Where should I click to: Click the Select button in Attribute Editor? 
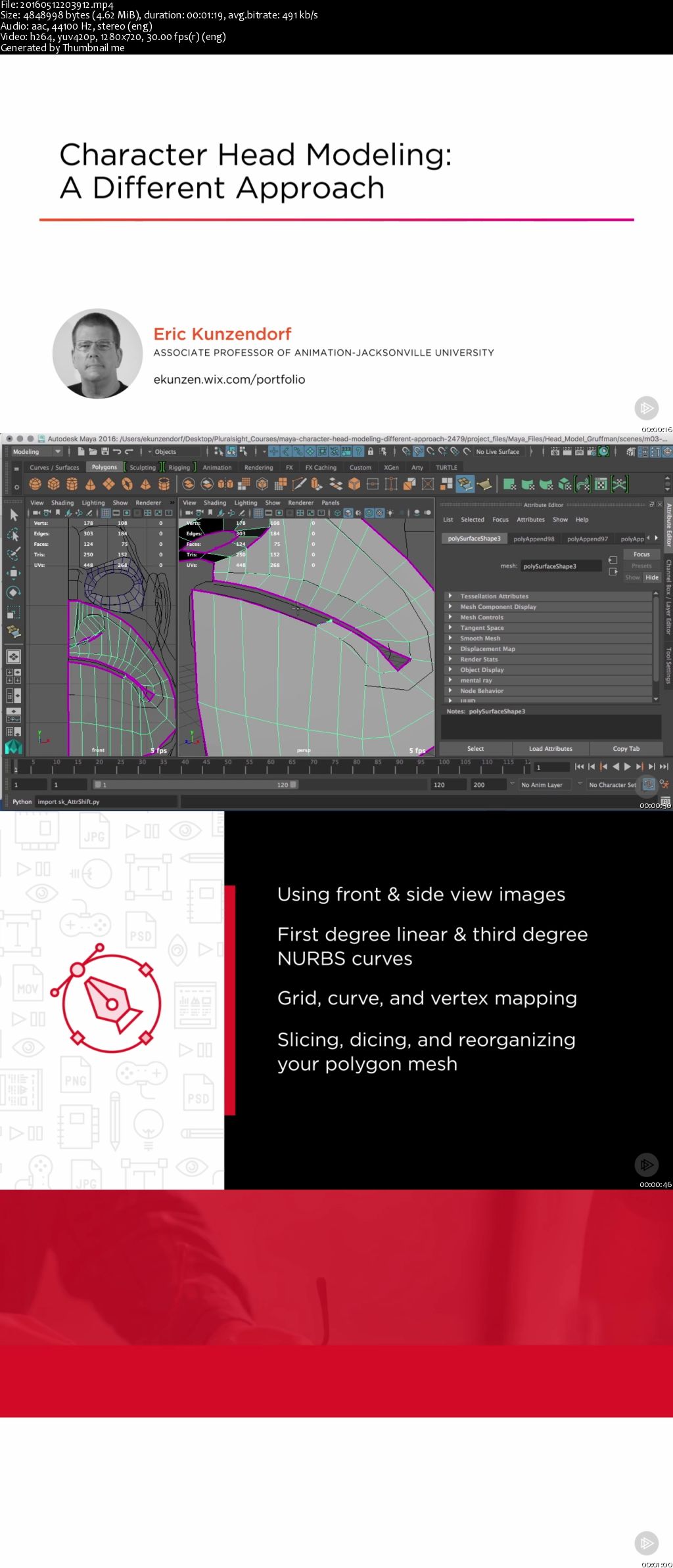(x=476, y=748)
